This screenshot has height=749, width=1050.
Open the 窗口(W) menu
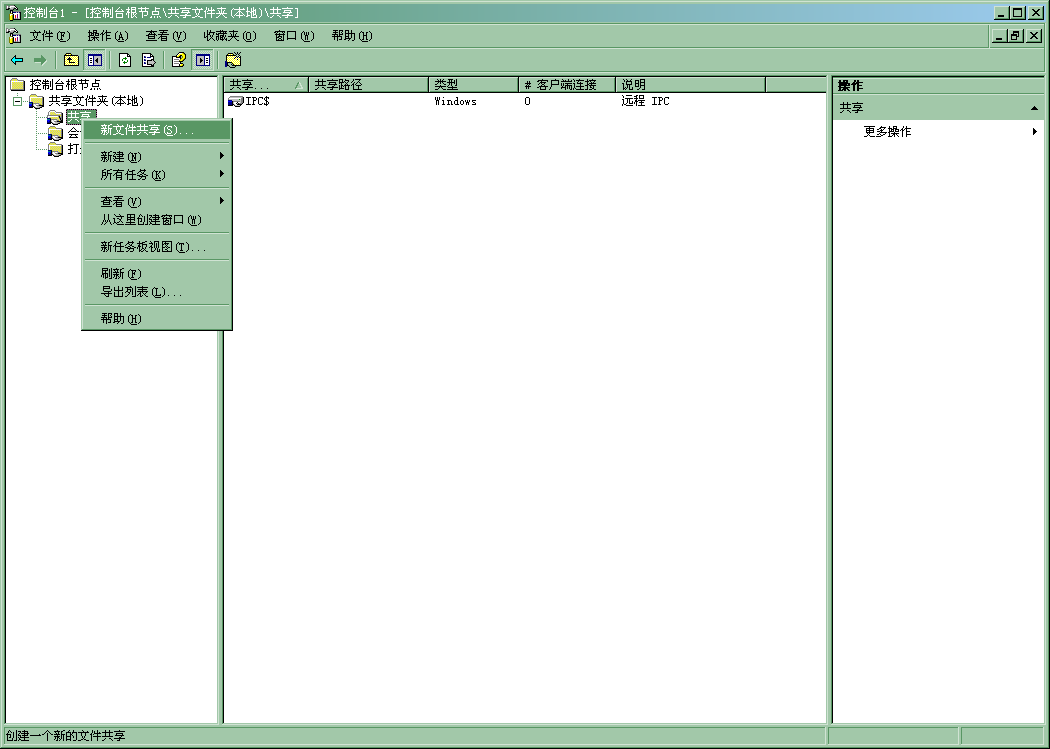pos(294,35)
